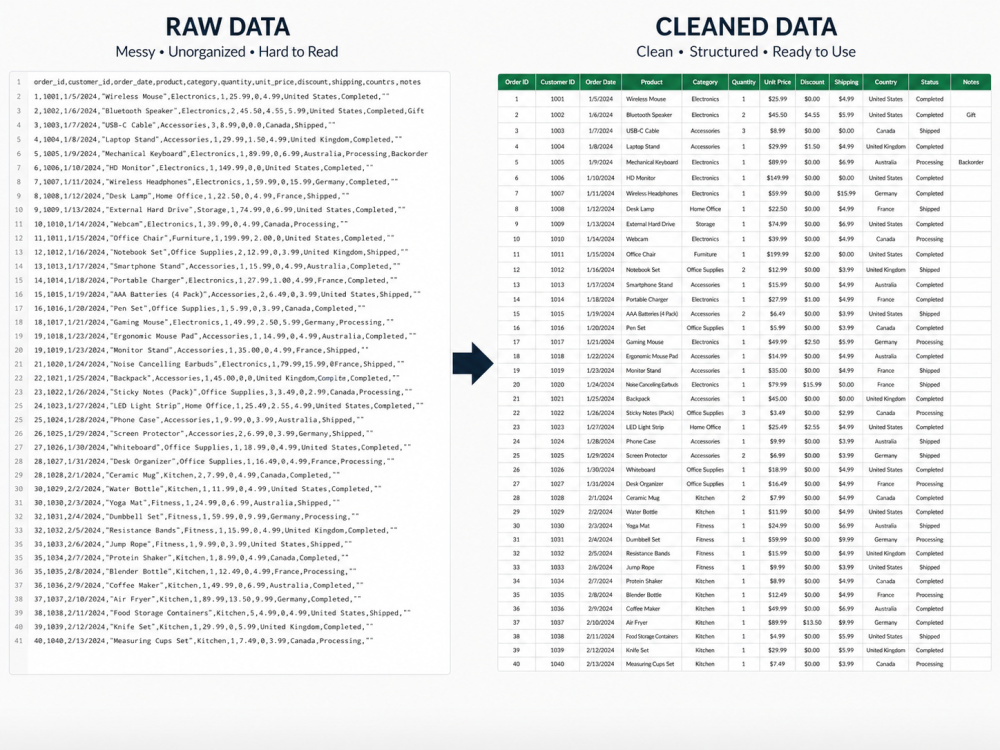Click subtitle 'Messy • Unorganized • Hard to Read'
The image size is (1000, 750).
pyautogui.click(x=227, y=52)
